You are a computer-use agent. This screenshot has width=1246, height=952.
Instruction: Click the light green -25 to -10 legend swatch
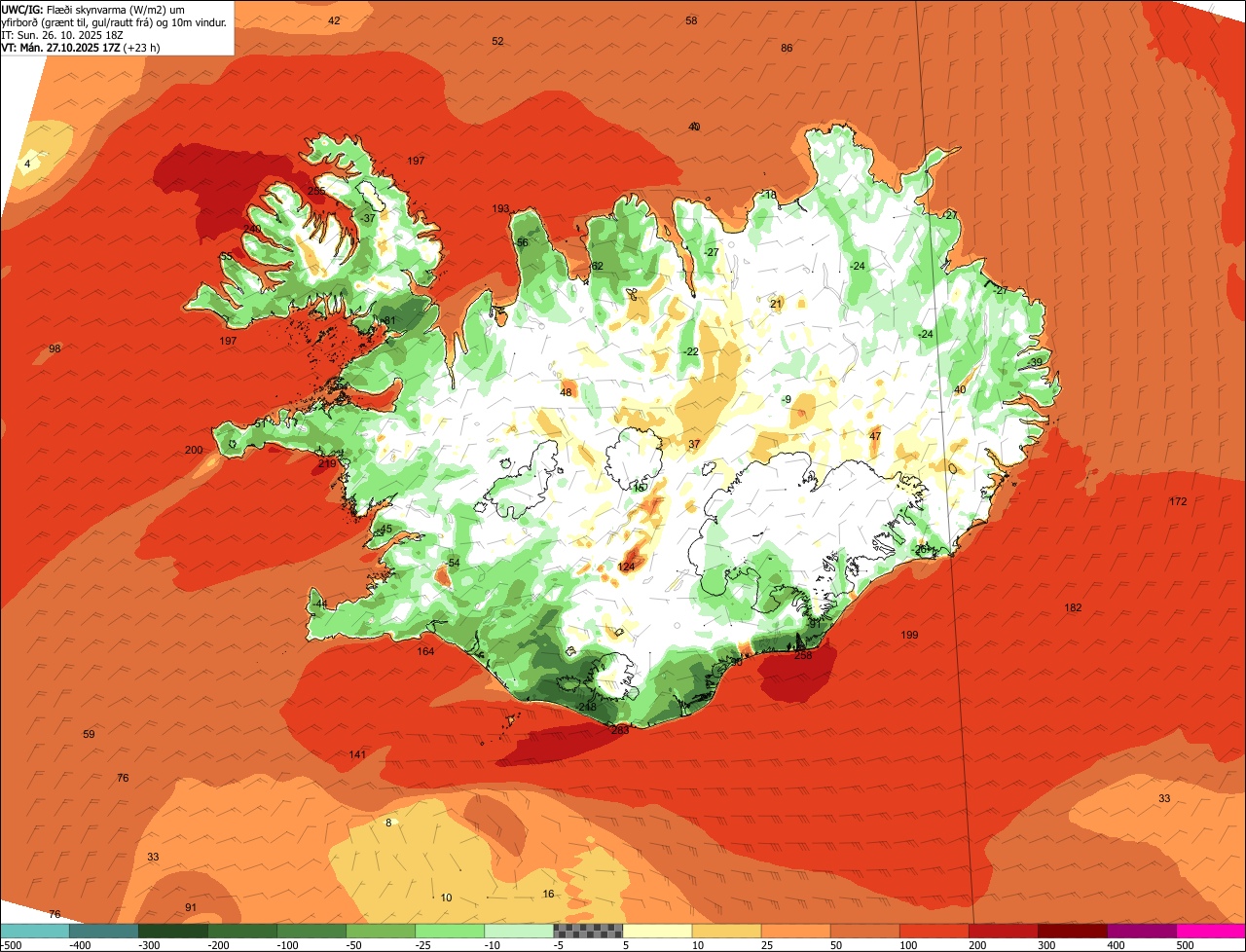coord(450,931)
